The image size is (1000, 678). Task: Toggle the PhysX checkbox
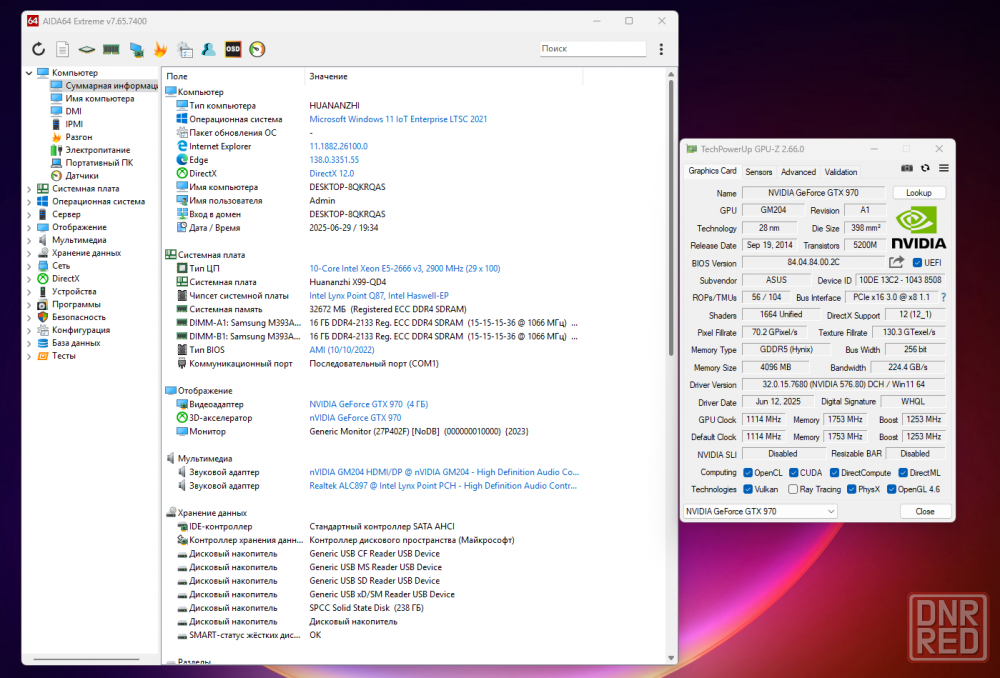tap(851, 489)
